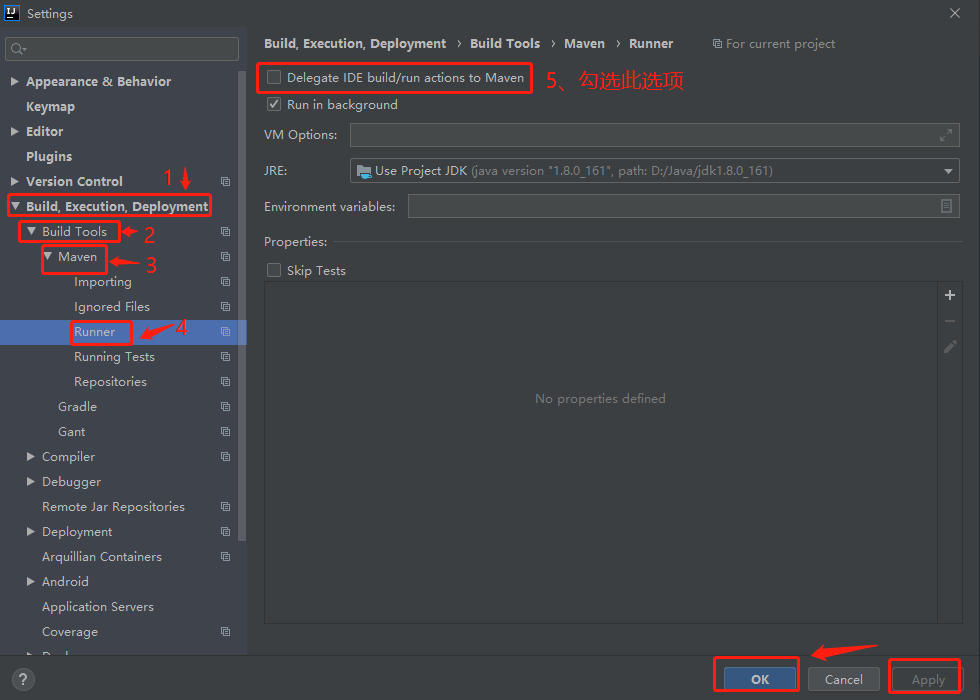This screenshot has height=700, width=980.
Task: Click the settings tree vertical scrollbar
Action: [242, 305]
